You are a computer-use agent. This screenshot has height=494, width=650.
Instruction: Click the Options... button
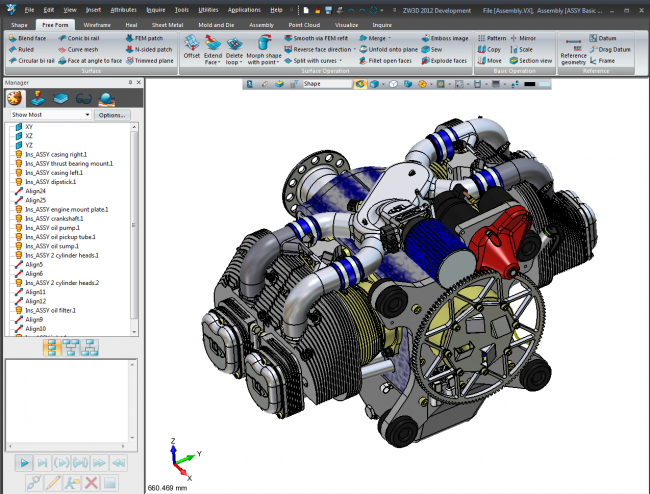[x=112, y=115]
